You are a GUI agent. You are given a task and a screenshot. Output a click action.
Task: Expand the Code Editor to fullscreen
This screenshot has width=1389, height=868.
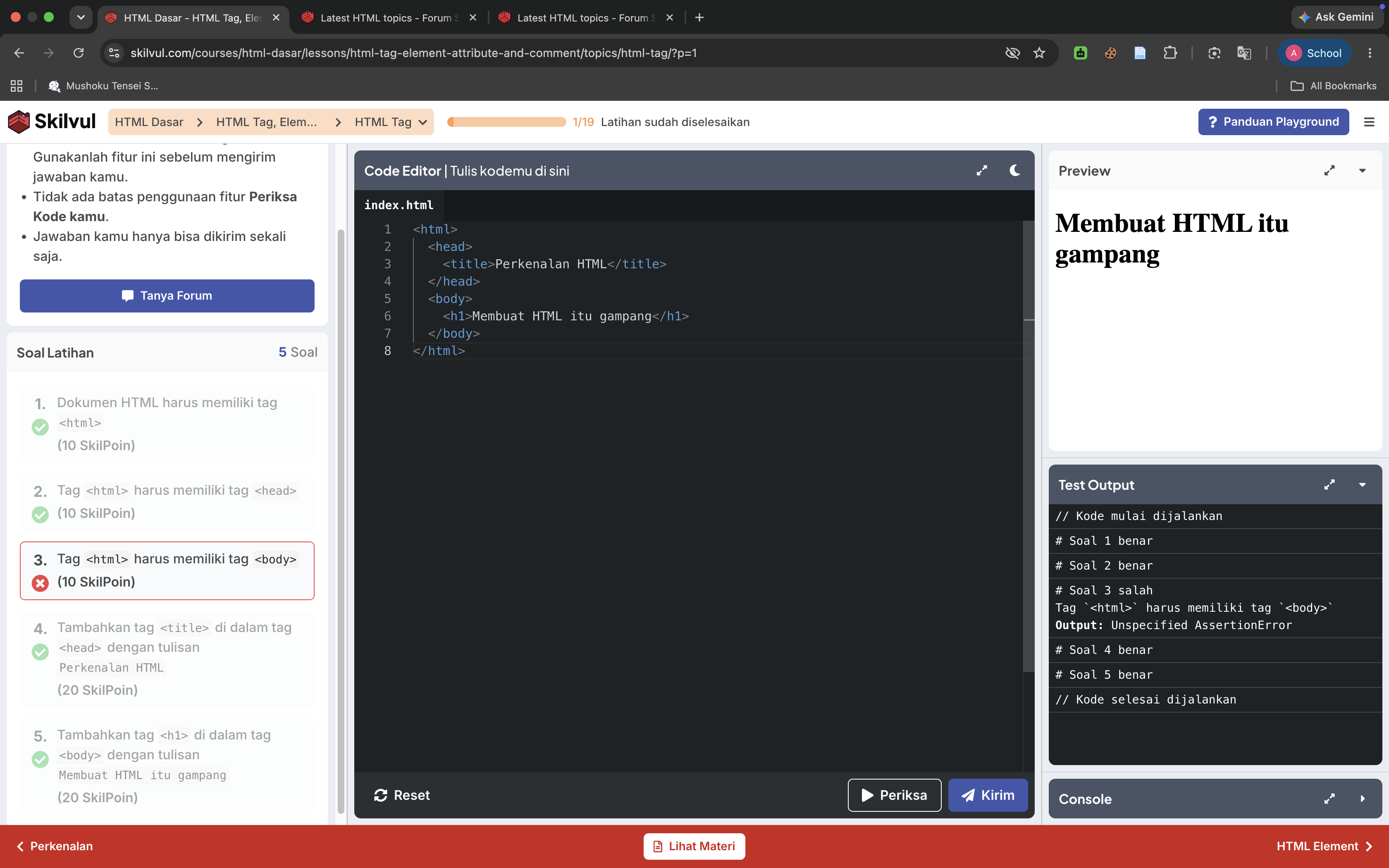pos(981,170)
